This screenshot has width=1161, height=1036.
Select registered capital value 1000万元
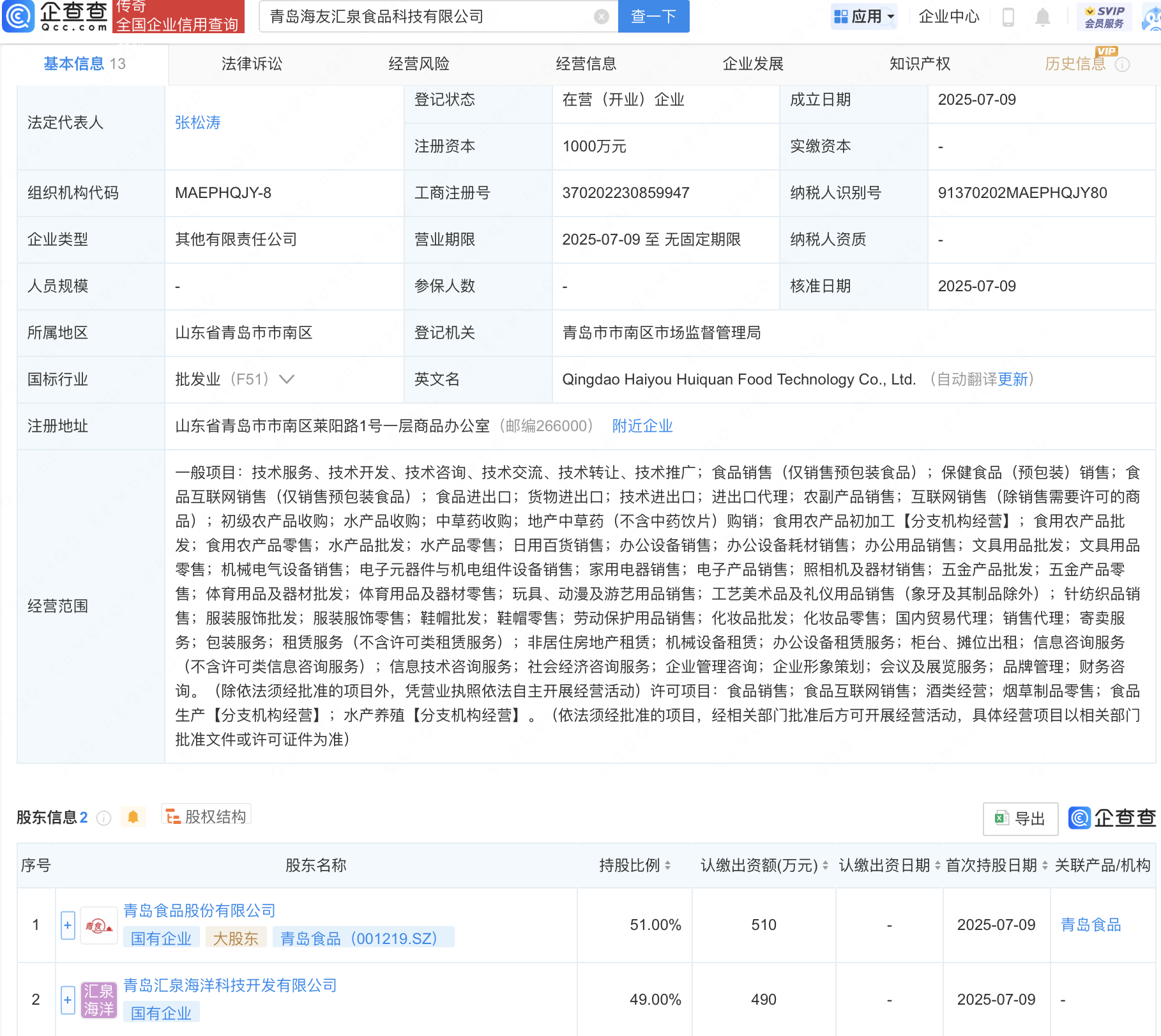tap(594, 146)
